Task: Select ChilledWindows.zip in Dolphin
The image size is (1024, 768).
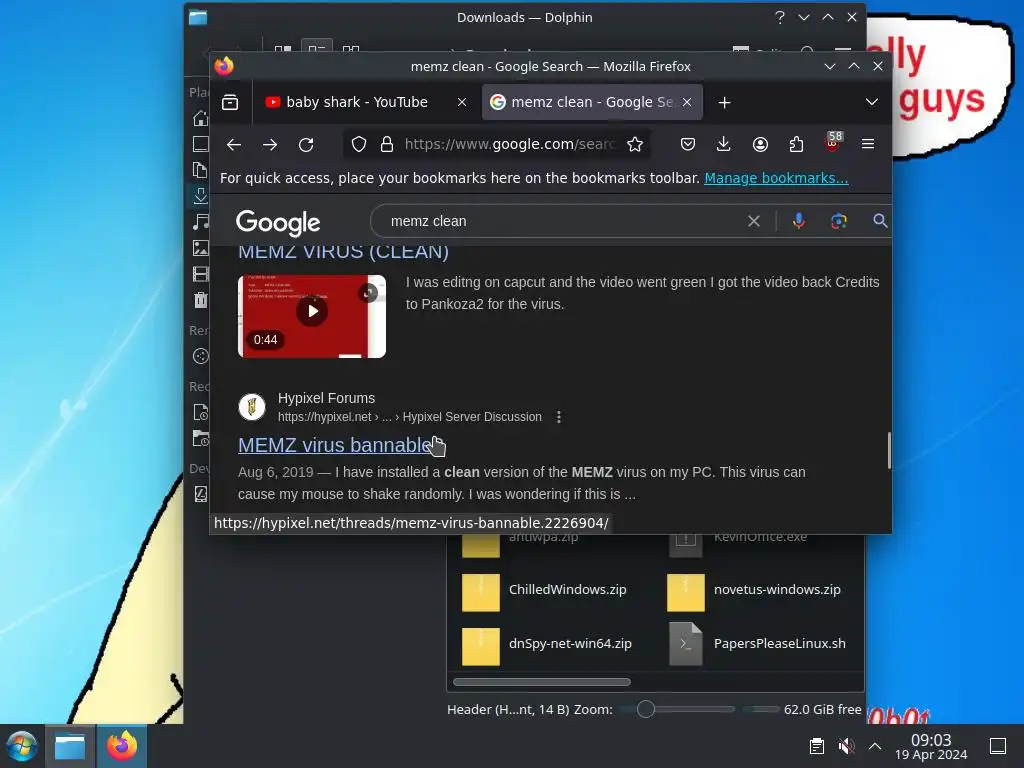Action: click(x=545, y=591)
